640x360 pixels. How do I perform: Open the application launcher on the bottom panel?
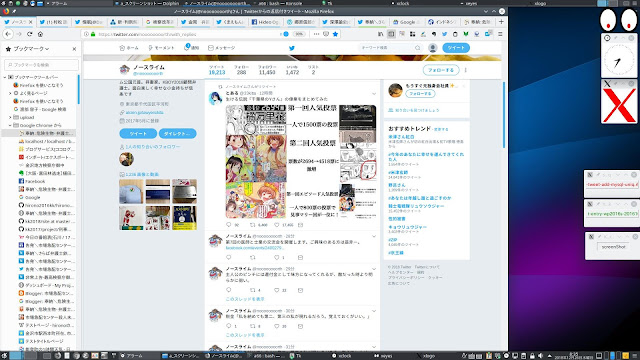click(x=4, y=356)
